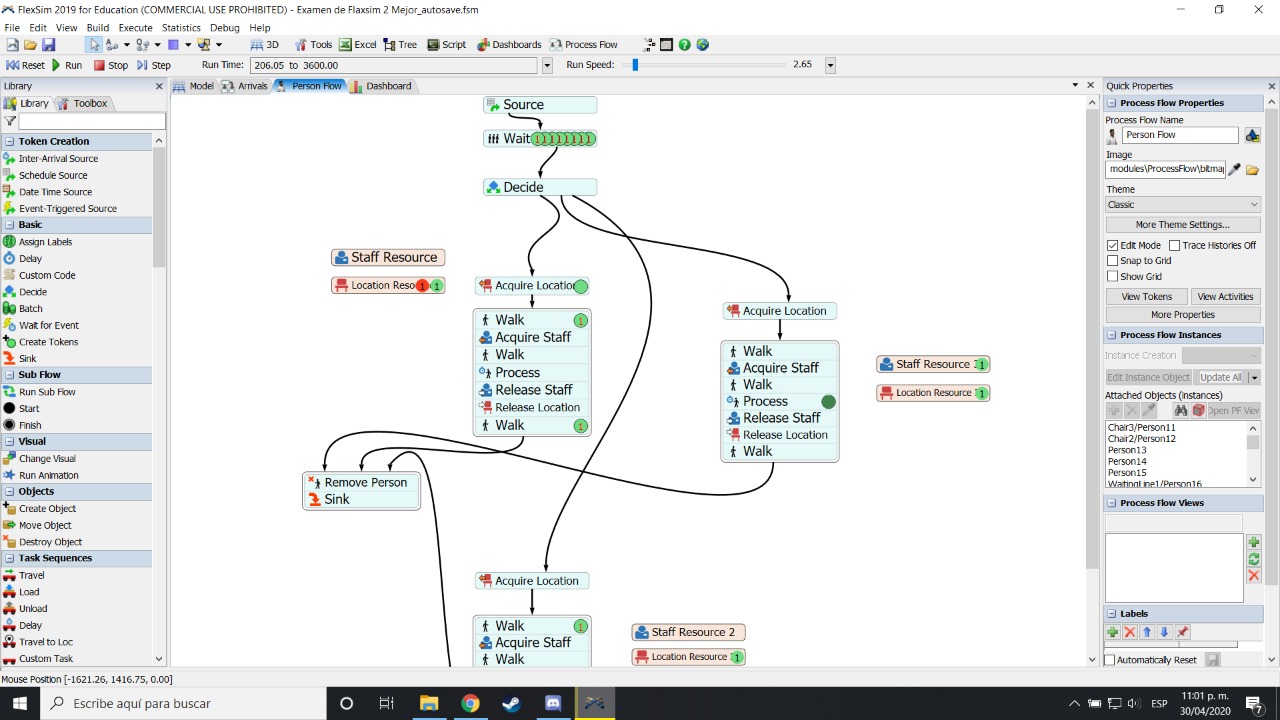Open the Run Time dropdown arrow
Viewport: 1280px width, 720px height.
pyautogui.click(x=547, y=65)
